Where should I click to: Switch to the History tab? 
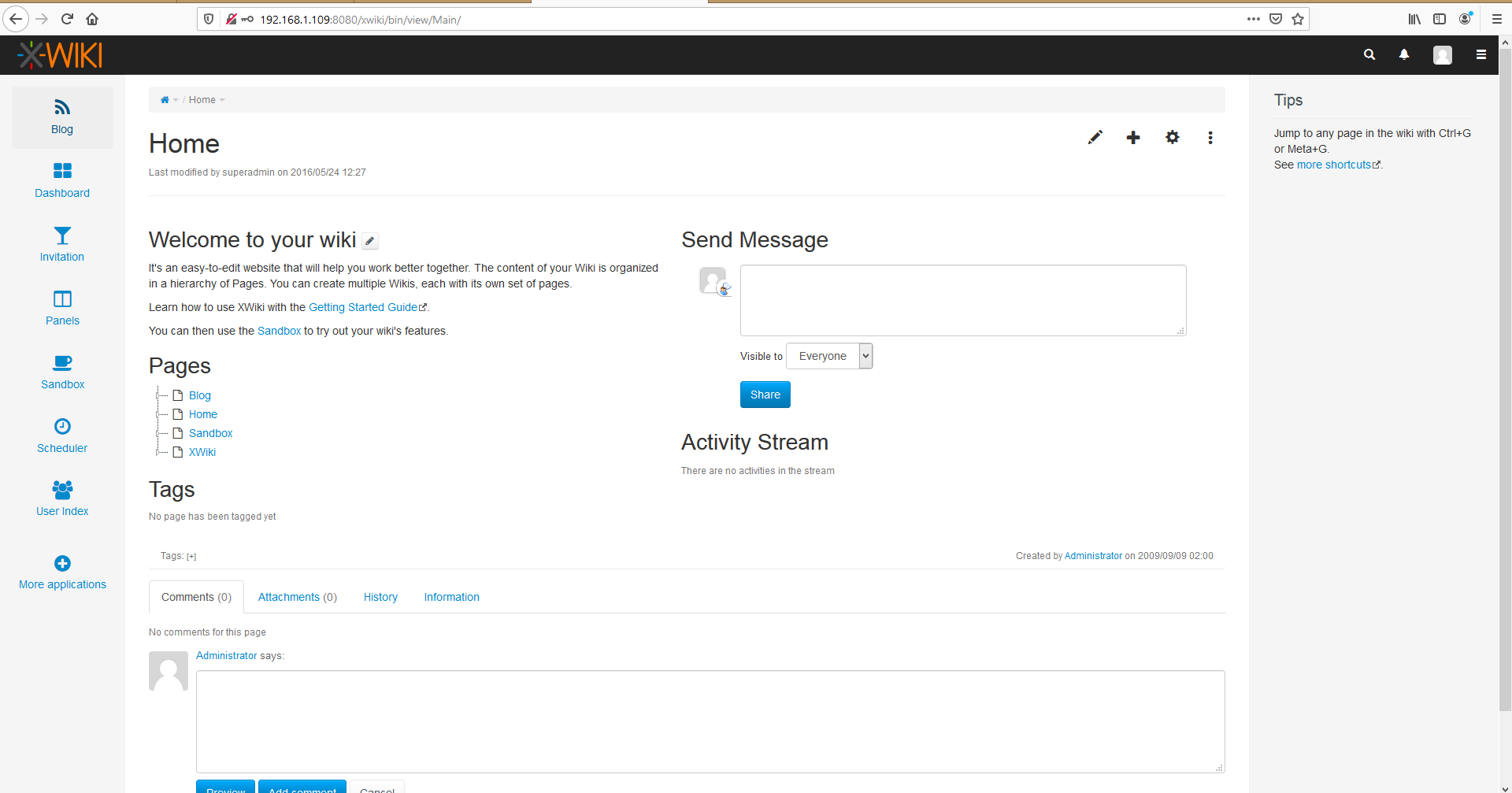click(380, 597)
